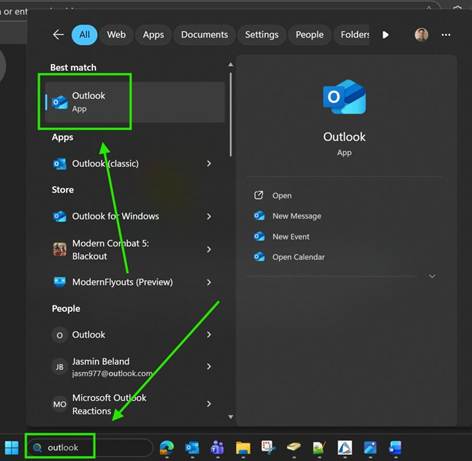Viewport: 472px width, 461px height.
Task: Open File Explorer from the taskbar
Action: coord(243,448)
